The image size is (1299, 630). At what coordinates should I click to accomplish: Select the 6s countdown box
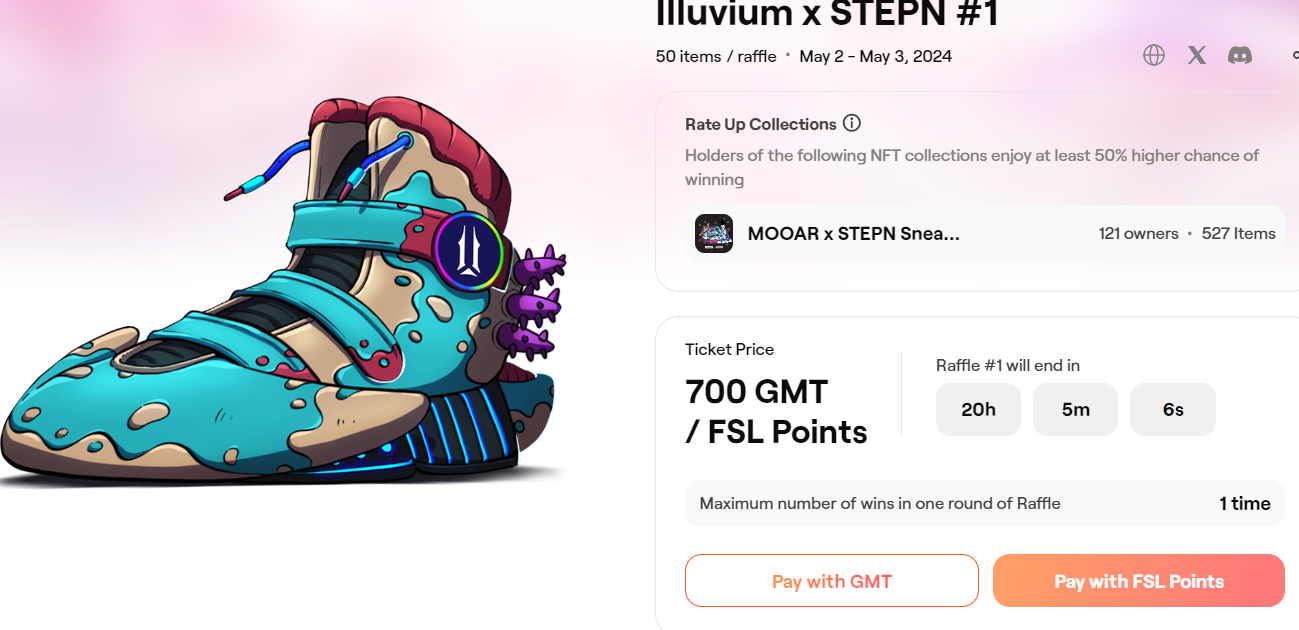pyautogui.click(x=1173, y=409)
